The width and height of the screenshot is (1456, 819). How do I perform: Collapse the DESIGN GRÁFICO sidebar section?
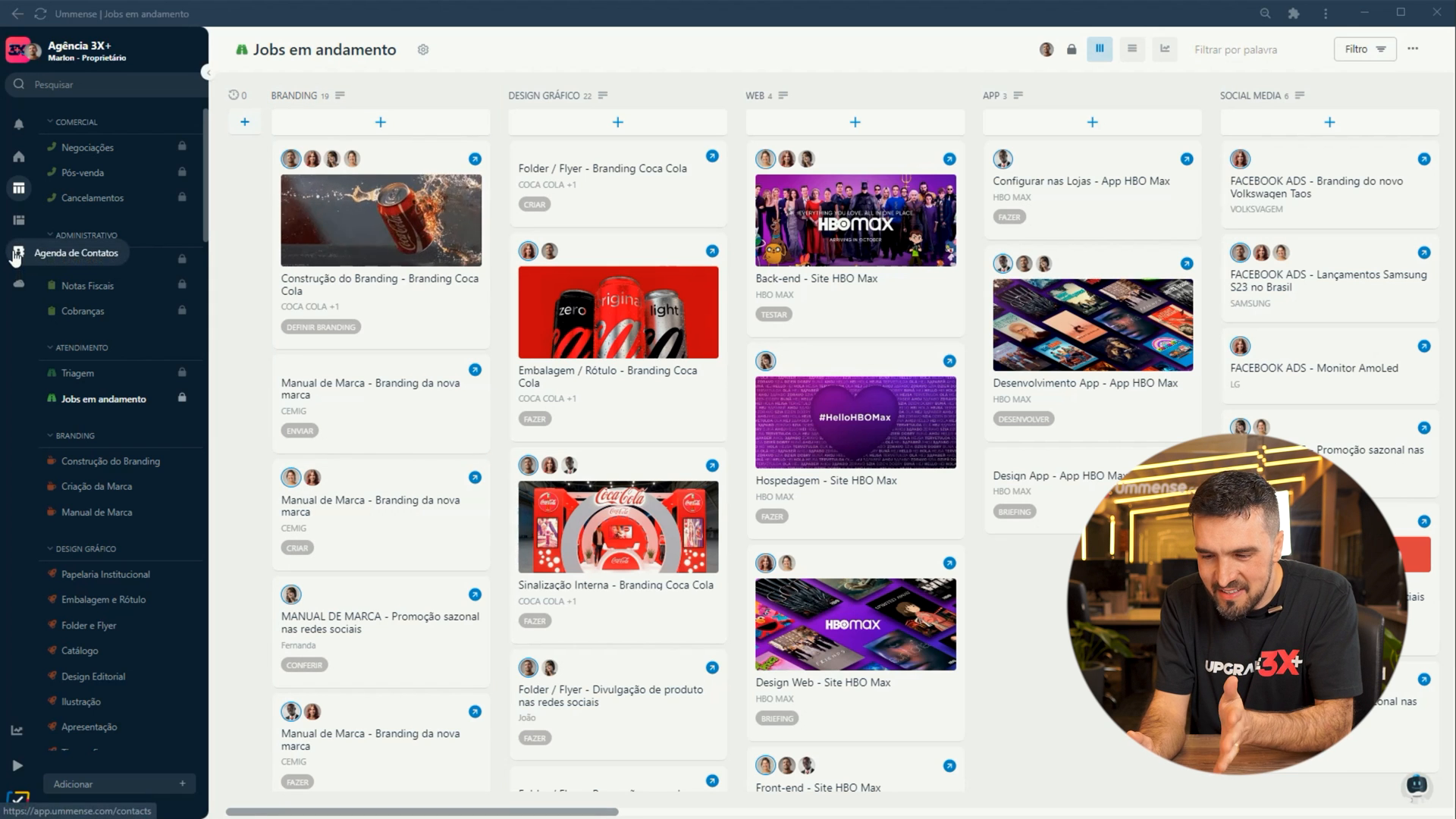pyautogui.click(x=81, y=549)
